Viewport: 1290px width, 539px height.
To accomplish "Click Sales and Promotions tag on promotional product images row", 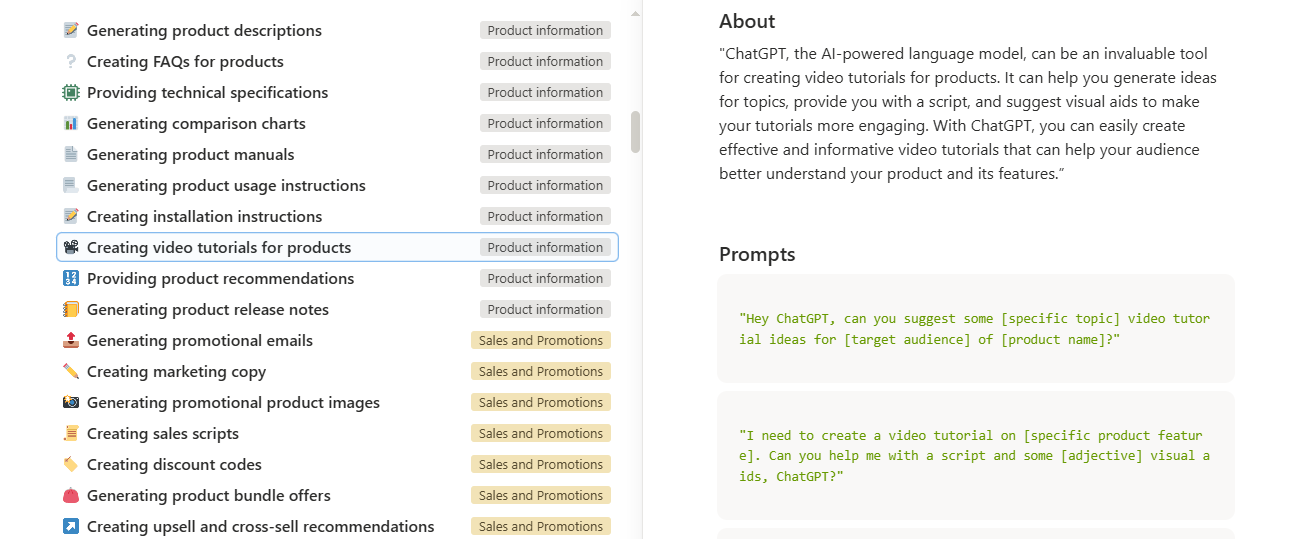I will [541, 402].
